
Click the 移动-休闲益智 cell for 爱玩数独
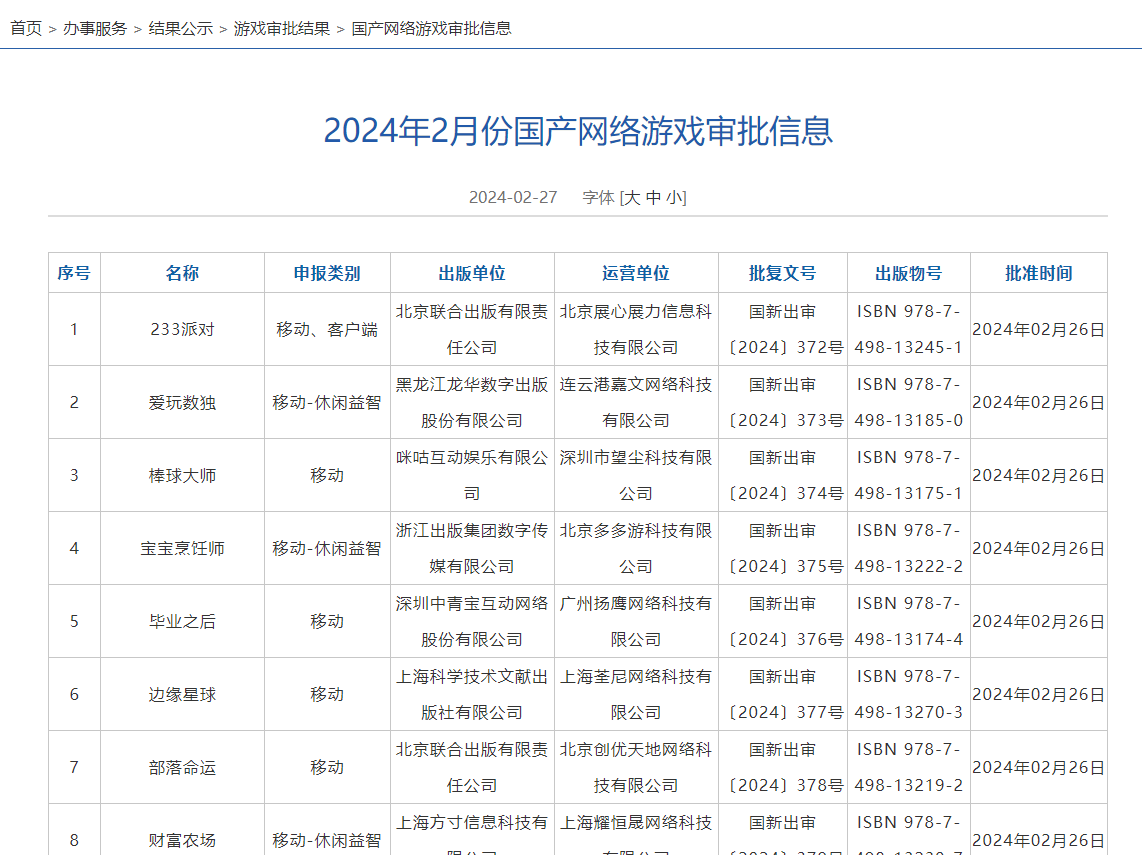327,403
